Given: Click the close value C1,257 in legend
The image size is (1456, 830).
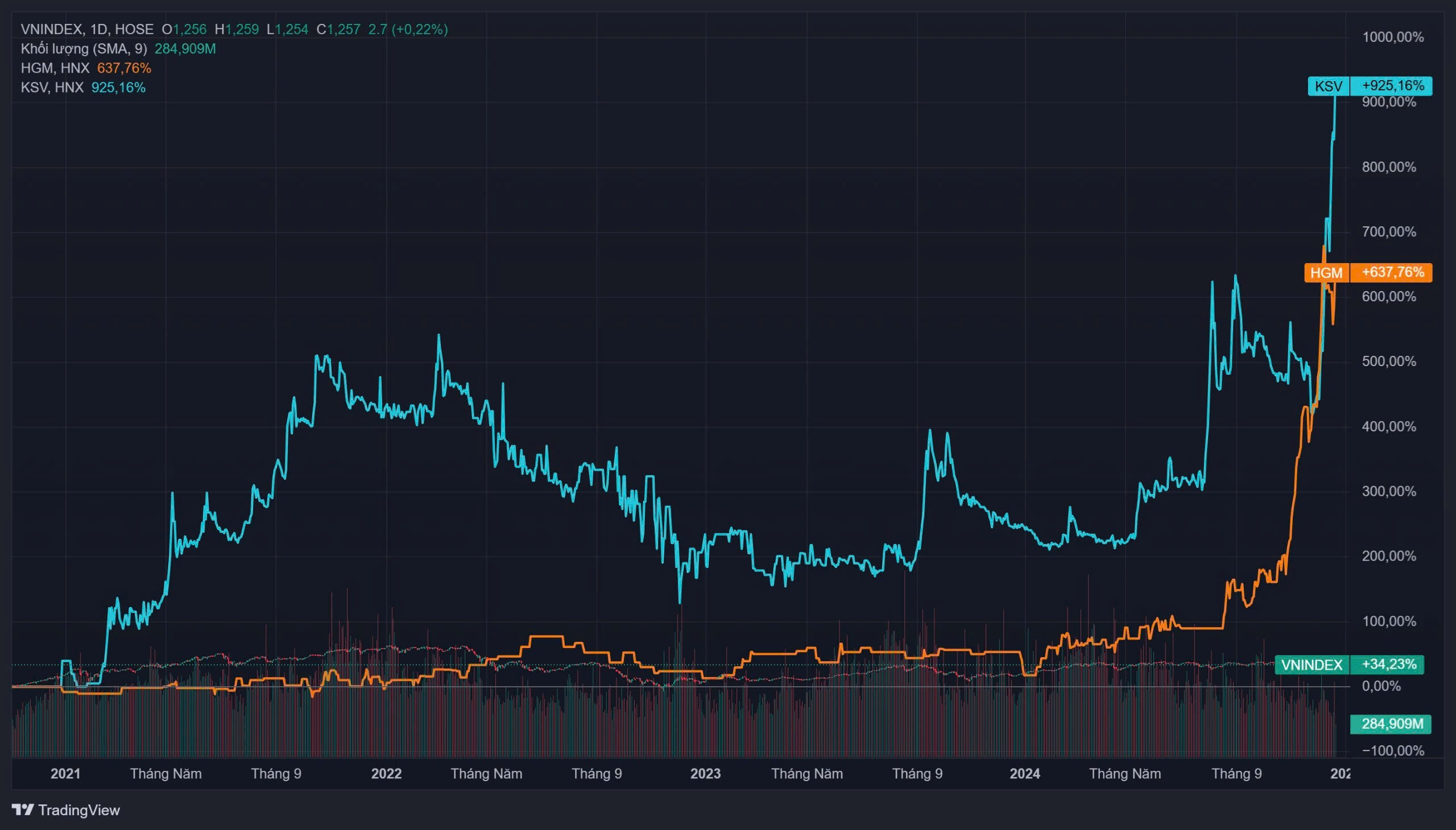Looking at the screenshot, I should (x=339, y=29).
